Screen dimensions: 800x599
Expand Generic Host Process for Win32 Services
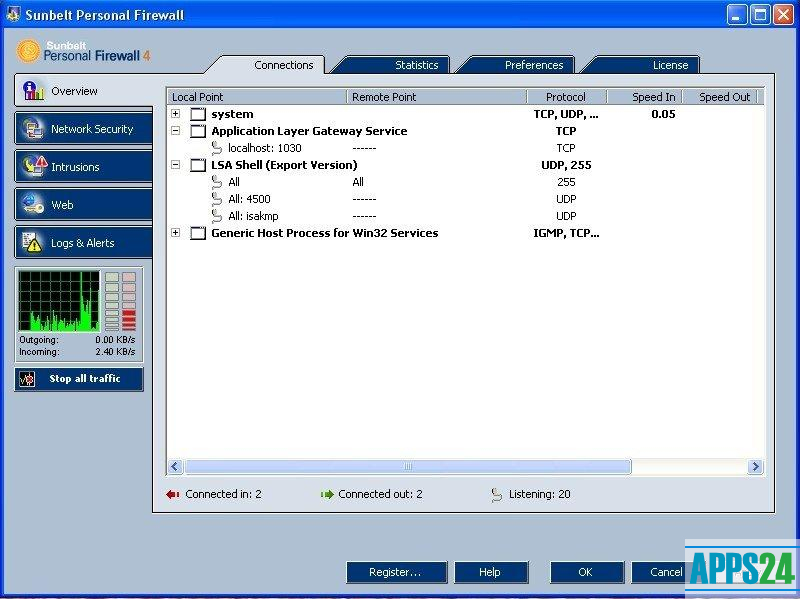176,233
